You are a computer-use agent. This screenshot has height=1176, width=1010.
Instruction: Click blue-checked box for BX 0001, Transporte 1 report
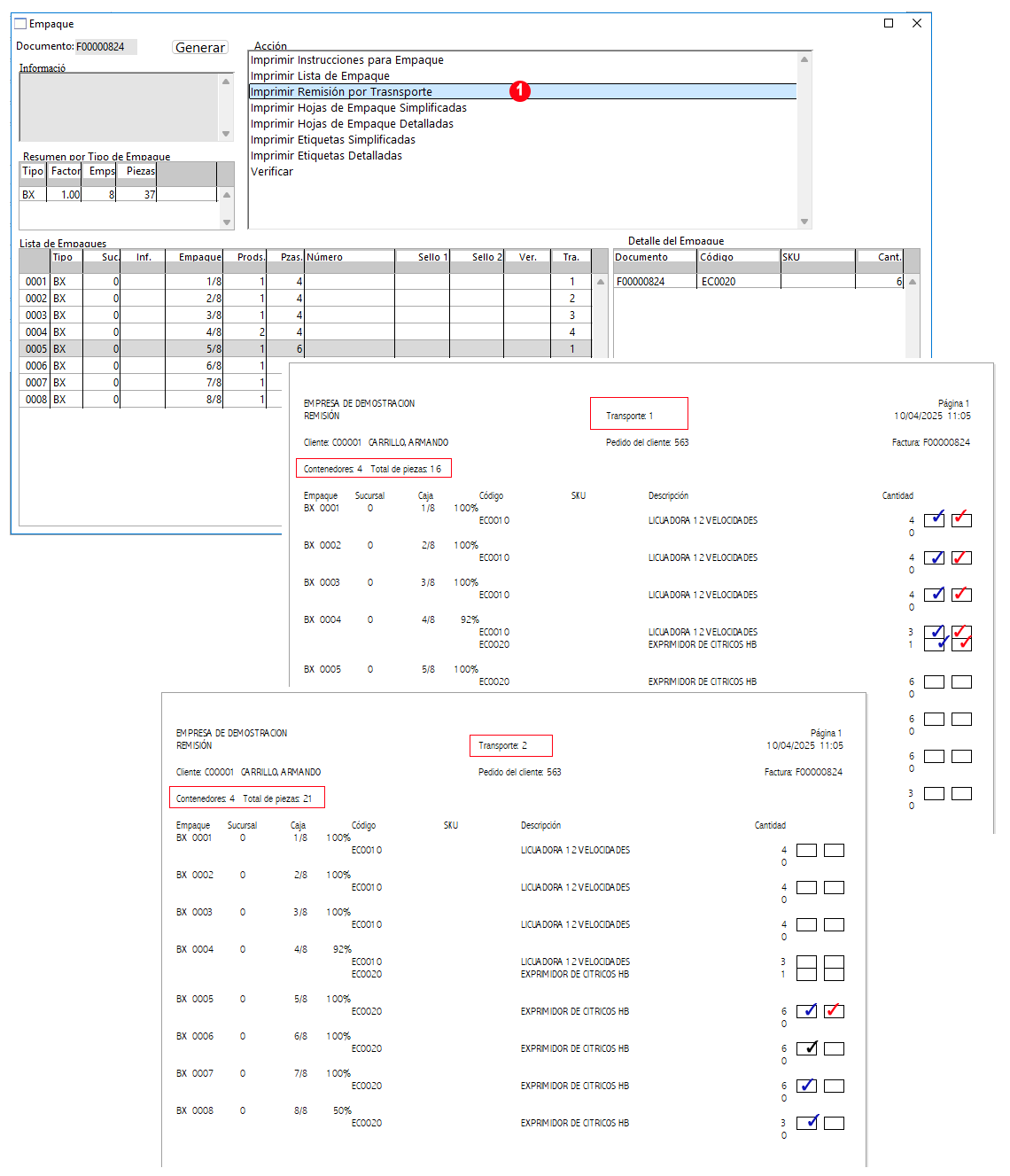pos(934,520)
